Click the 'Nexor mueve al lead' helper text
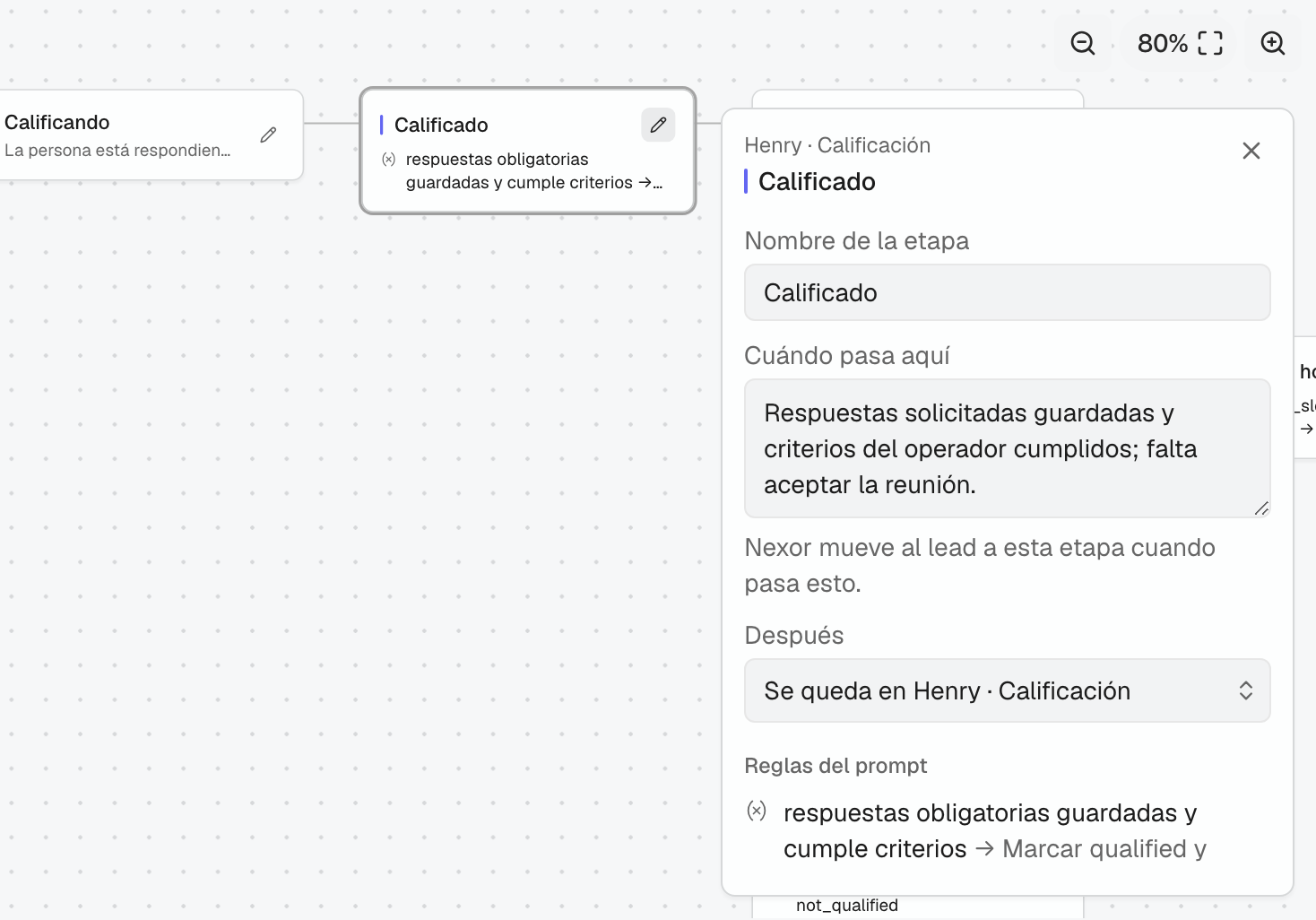This screenshot has height=920, width=1316. [x=980, y=565]
